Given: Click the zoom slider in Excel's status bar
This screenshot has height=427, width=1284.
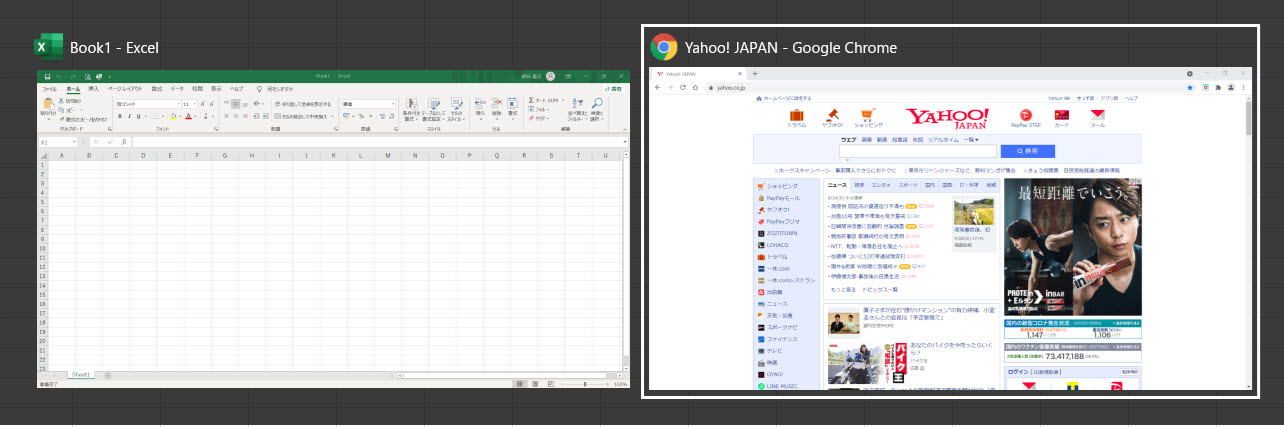Looking at the screenshot, I should coord(585,384).
